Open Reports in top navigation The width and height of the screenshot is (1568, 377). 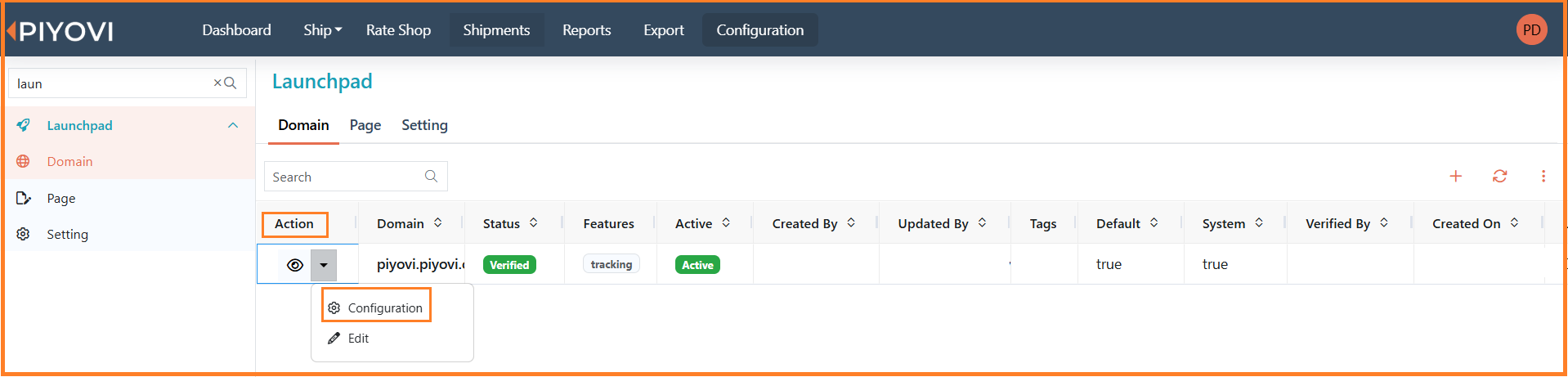587,30
